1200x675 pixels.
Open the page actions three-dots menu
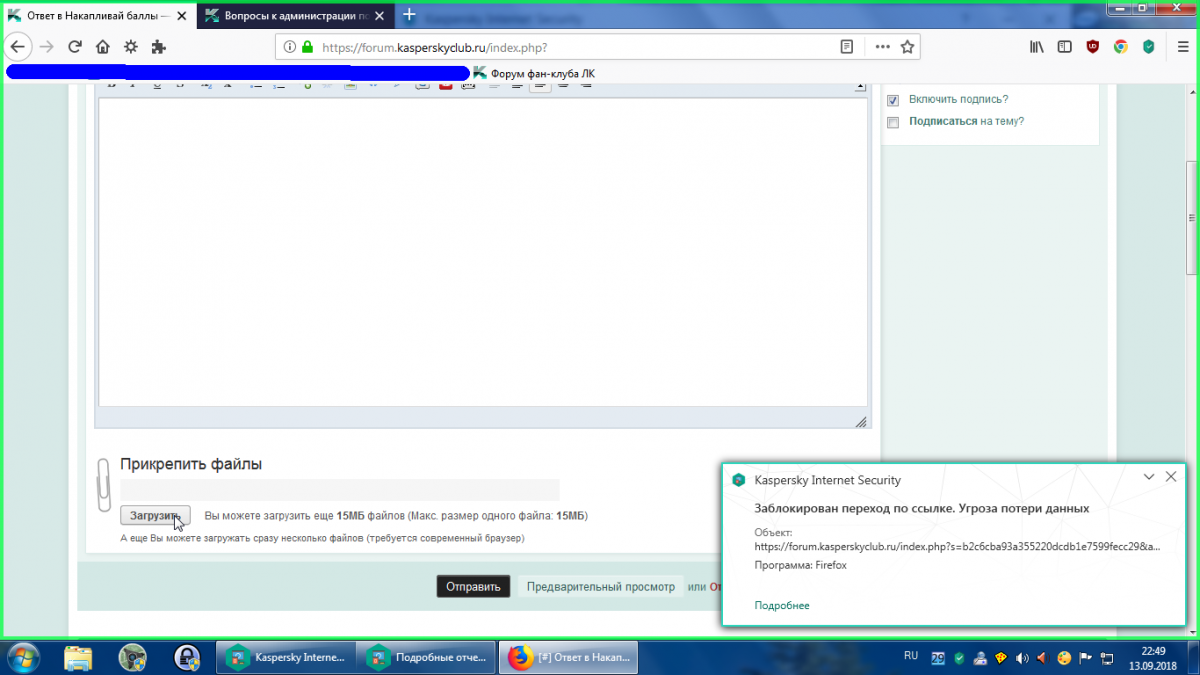tap(882, 47)
